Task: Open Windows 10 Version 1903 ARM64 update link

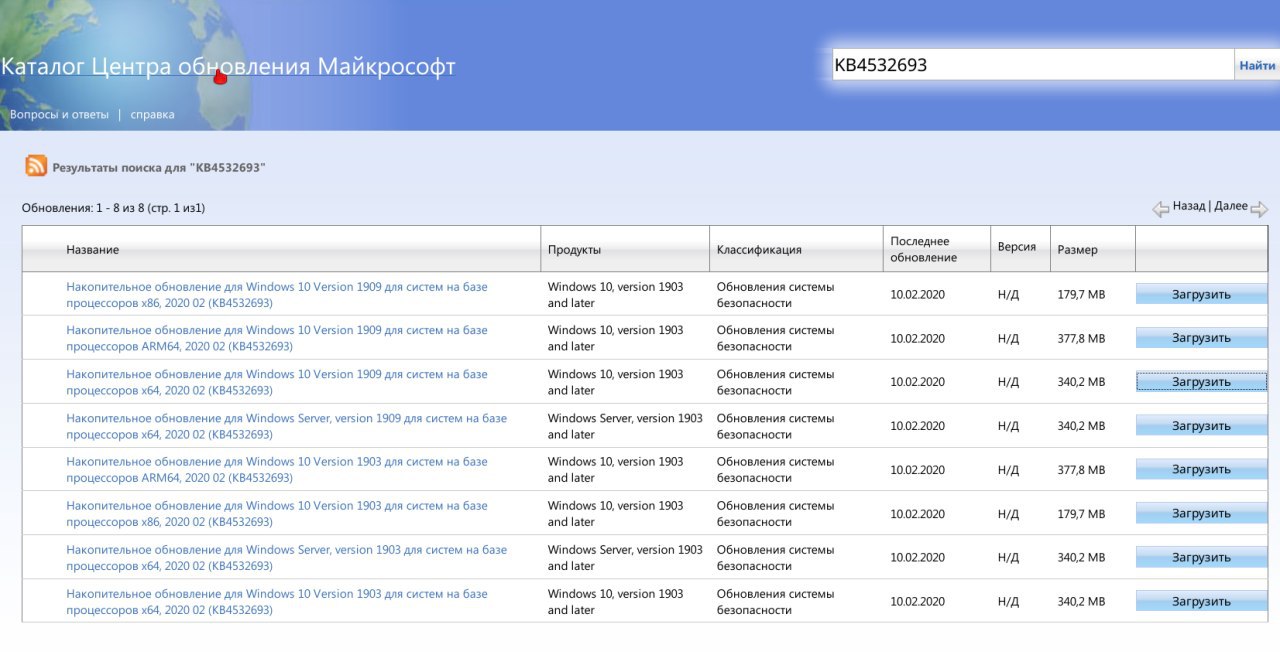Action: click(277, 470)
